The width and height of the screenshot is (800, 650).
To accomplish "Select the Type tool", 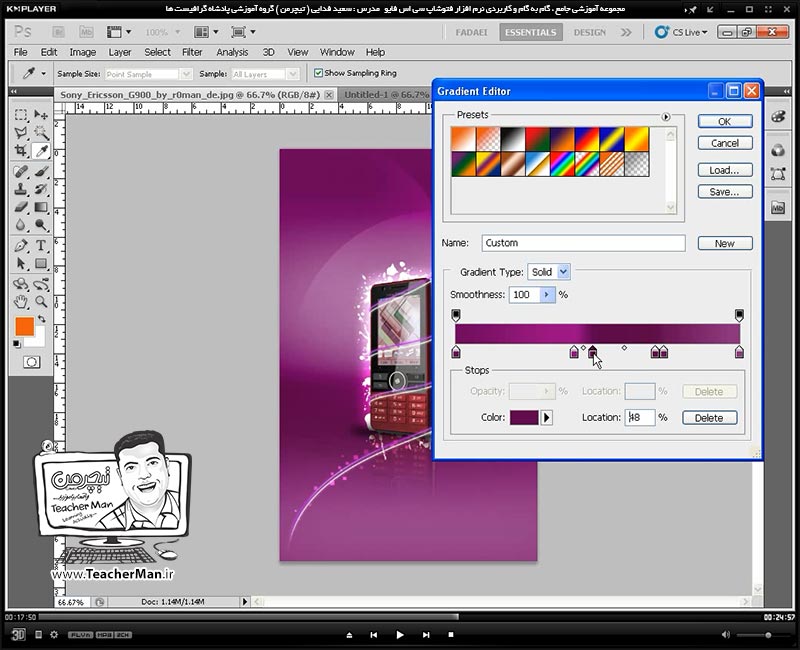I will coord(41,245).
